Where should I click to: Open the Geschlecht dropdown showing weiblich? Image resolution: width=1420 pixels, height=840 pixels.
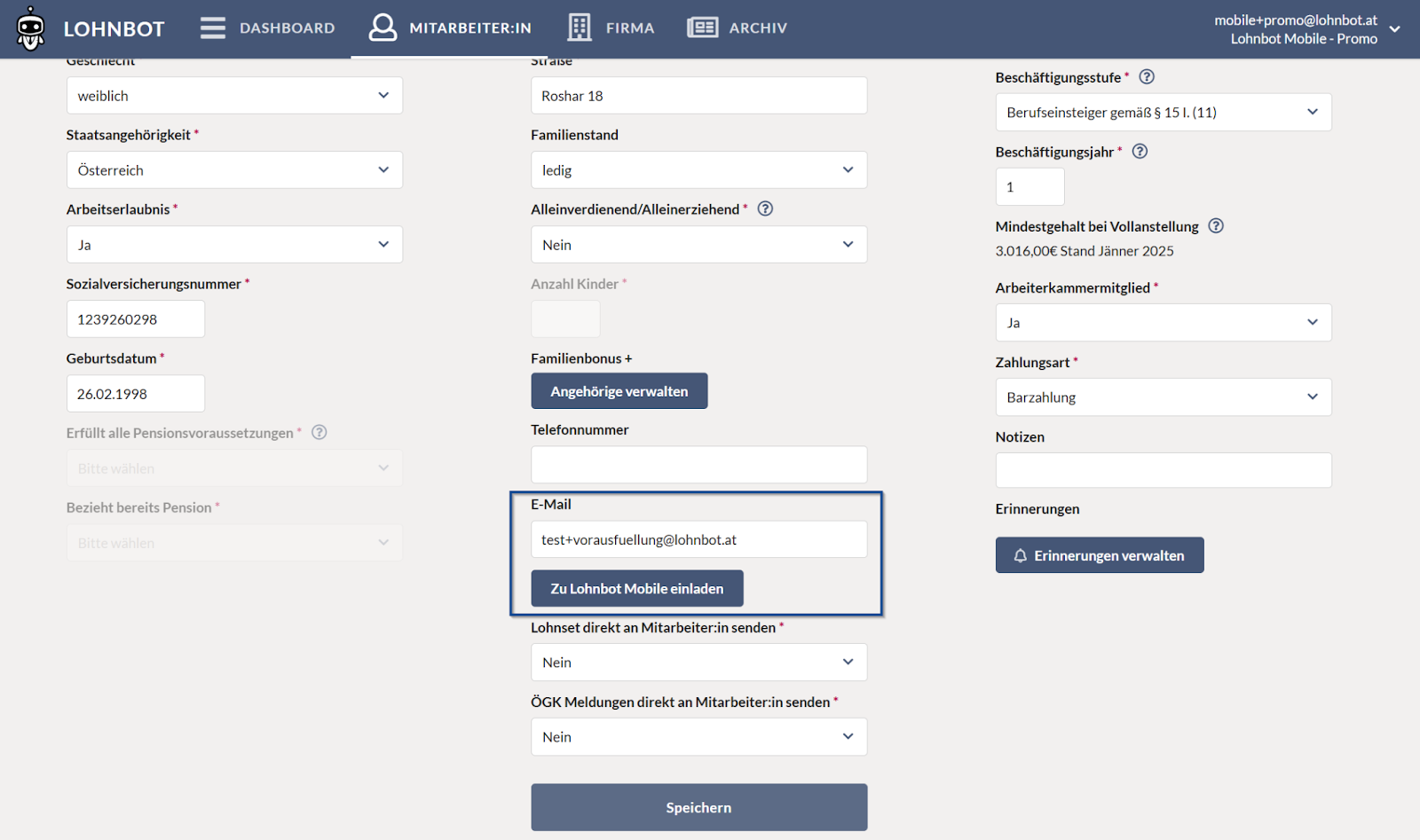point(234,95)
